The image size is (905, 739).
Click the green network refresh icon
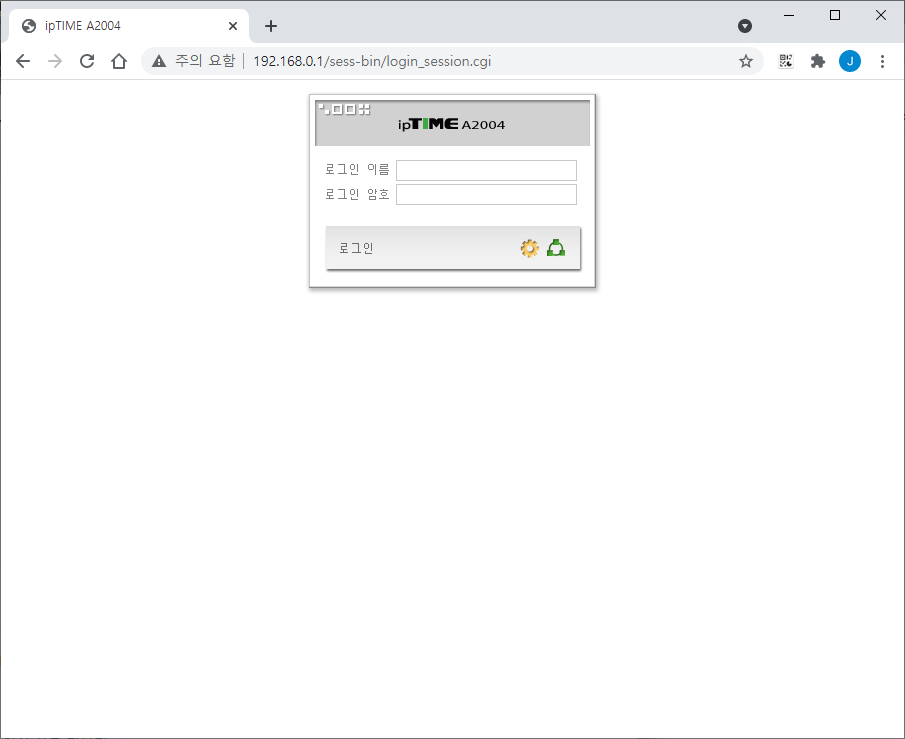click(x=556, y=248)
